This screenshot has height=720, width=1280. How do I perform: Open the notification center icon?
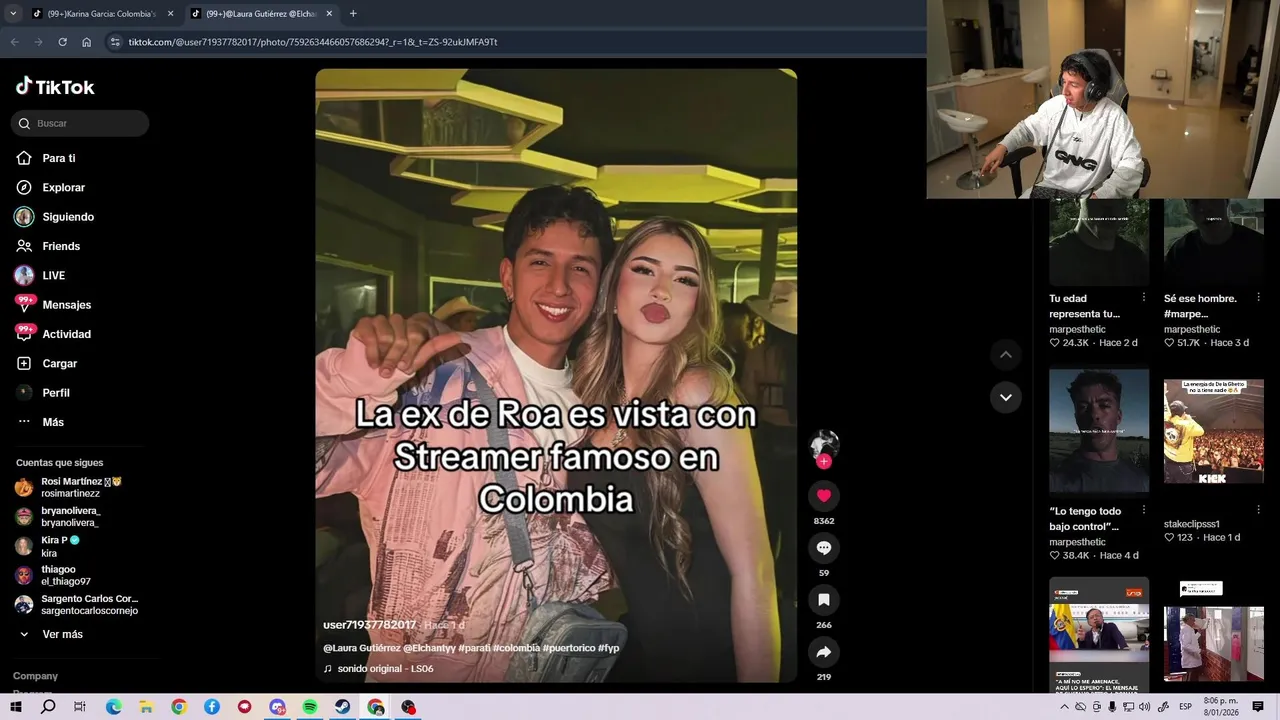pos(1258,707)
